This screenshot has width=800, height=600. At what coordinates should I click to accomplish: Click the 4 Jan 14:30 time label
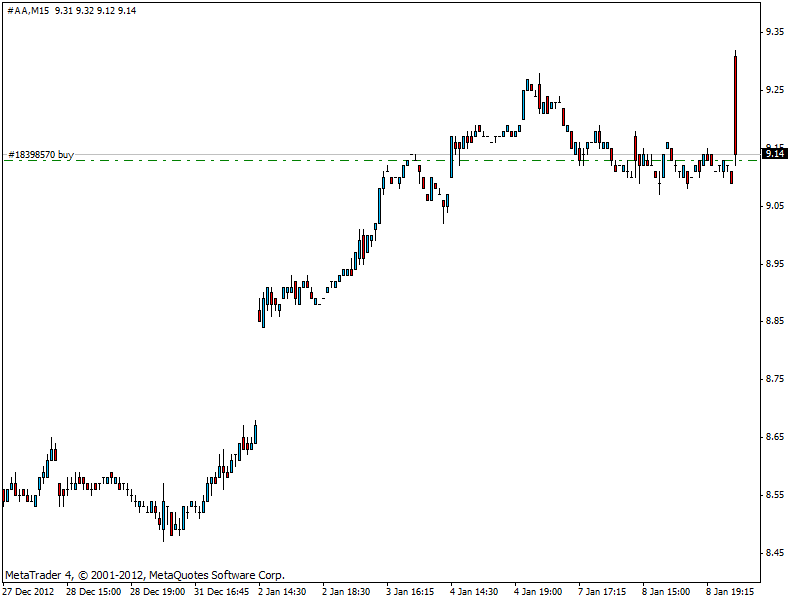click(x=474, y=592)
